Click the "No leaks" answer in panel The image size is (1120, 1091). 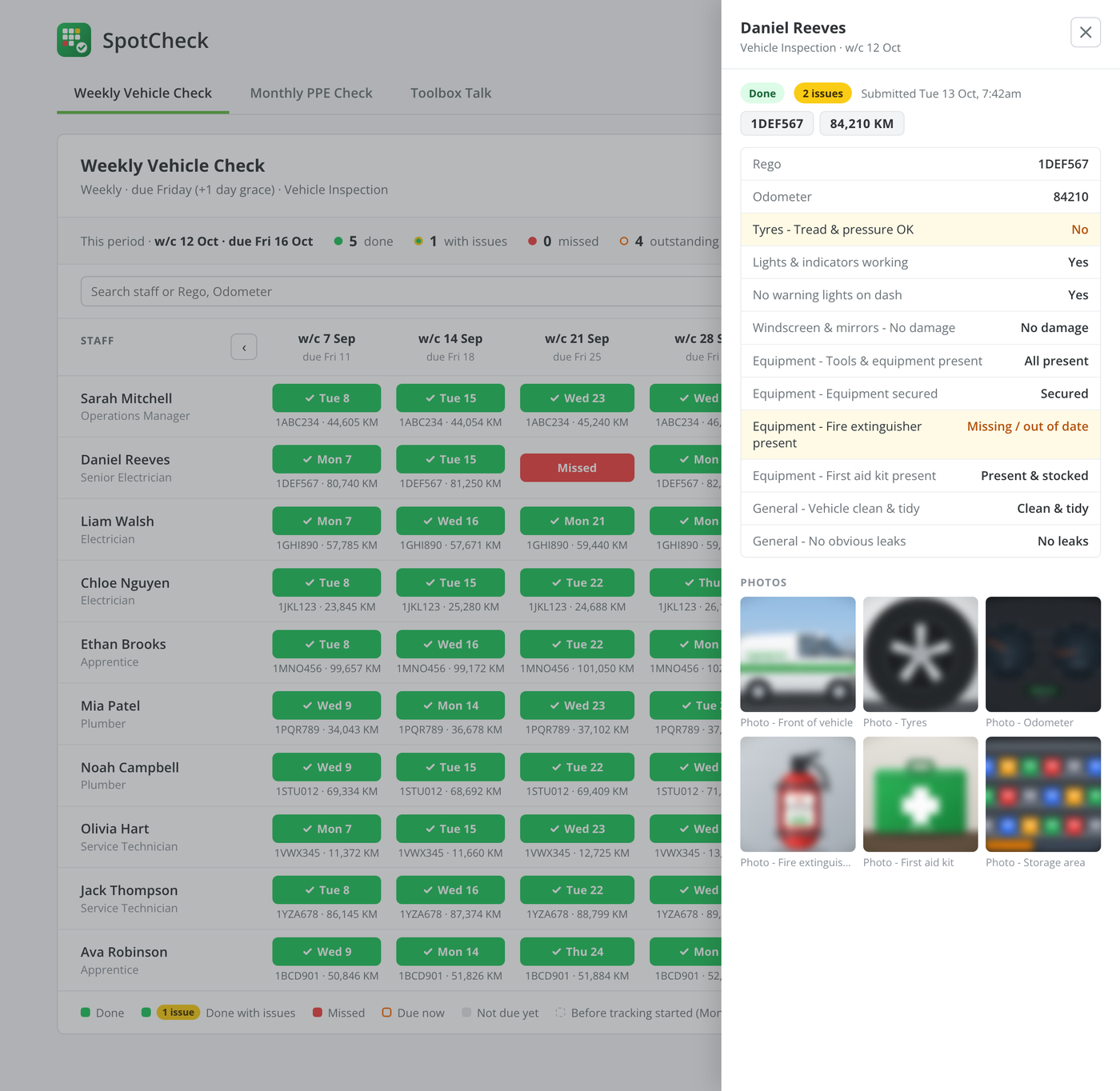point(1062,542)
